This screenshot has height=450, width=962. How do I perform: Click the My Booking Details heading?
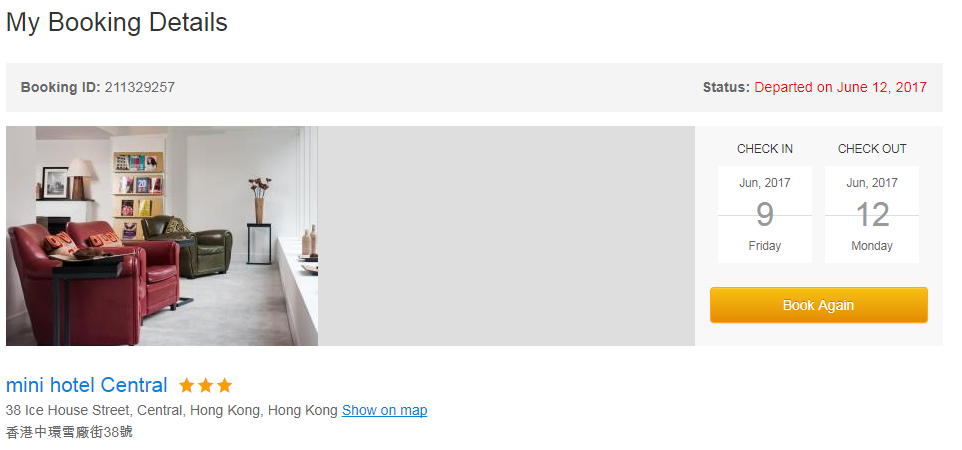click(117, 23)
